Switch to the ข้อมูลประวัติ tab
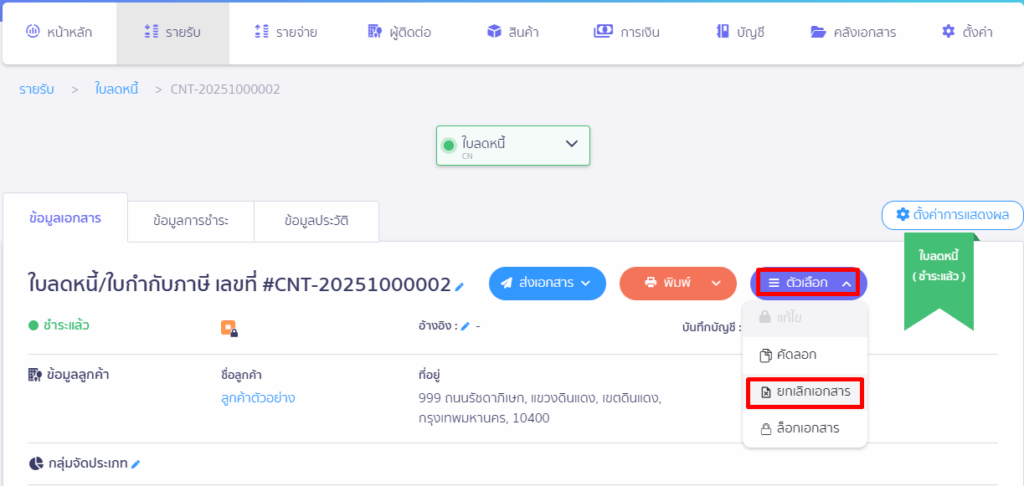1024x486 pixels. (316, 219)
